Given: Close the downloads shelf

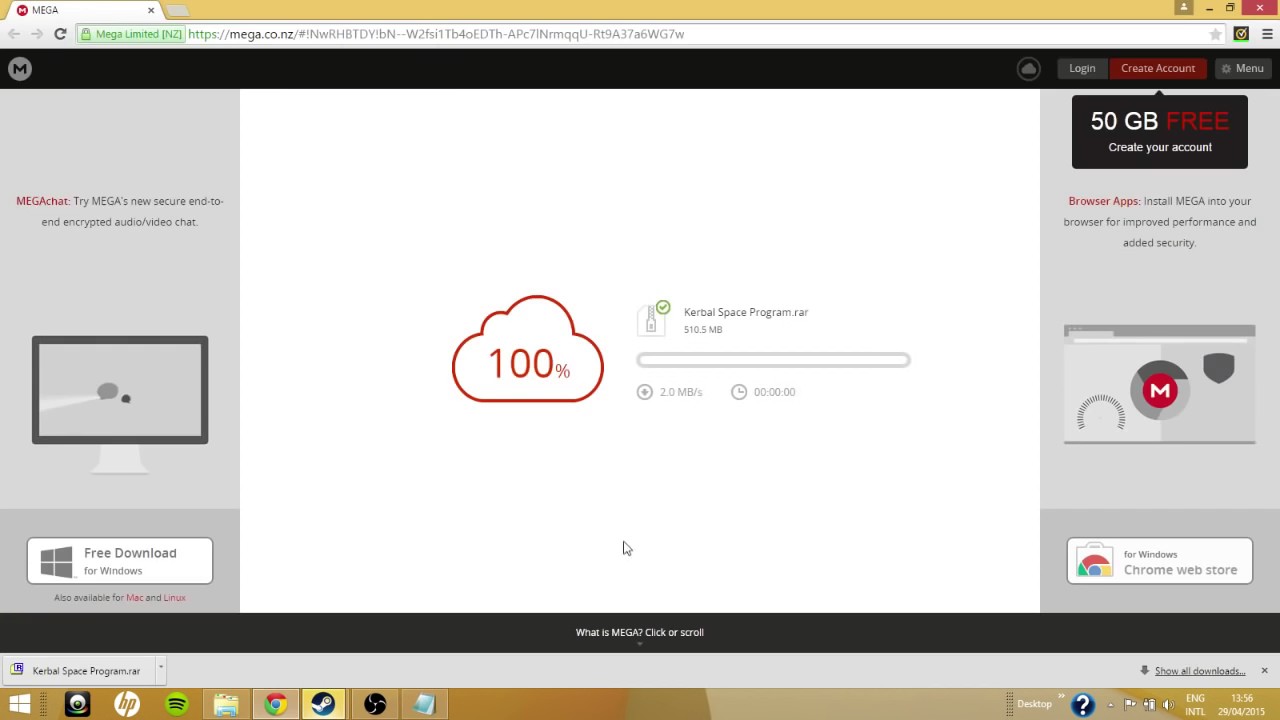Looking at the screenshot, I should 1264,671.
